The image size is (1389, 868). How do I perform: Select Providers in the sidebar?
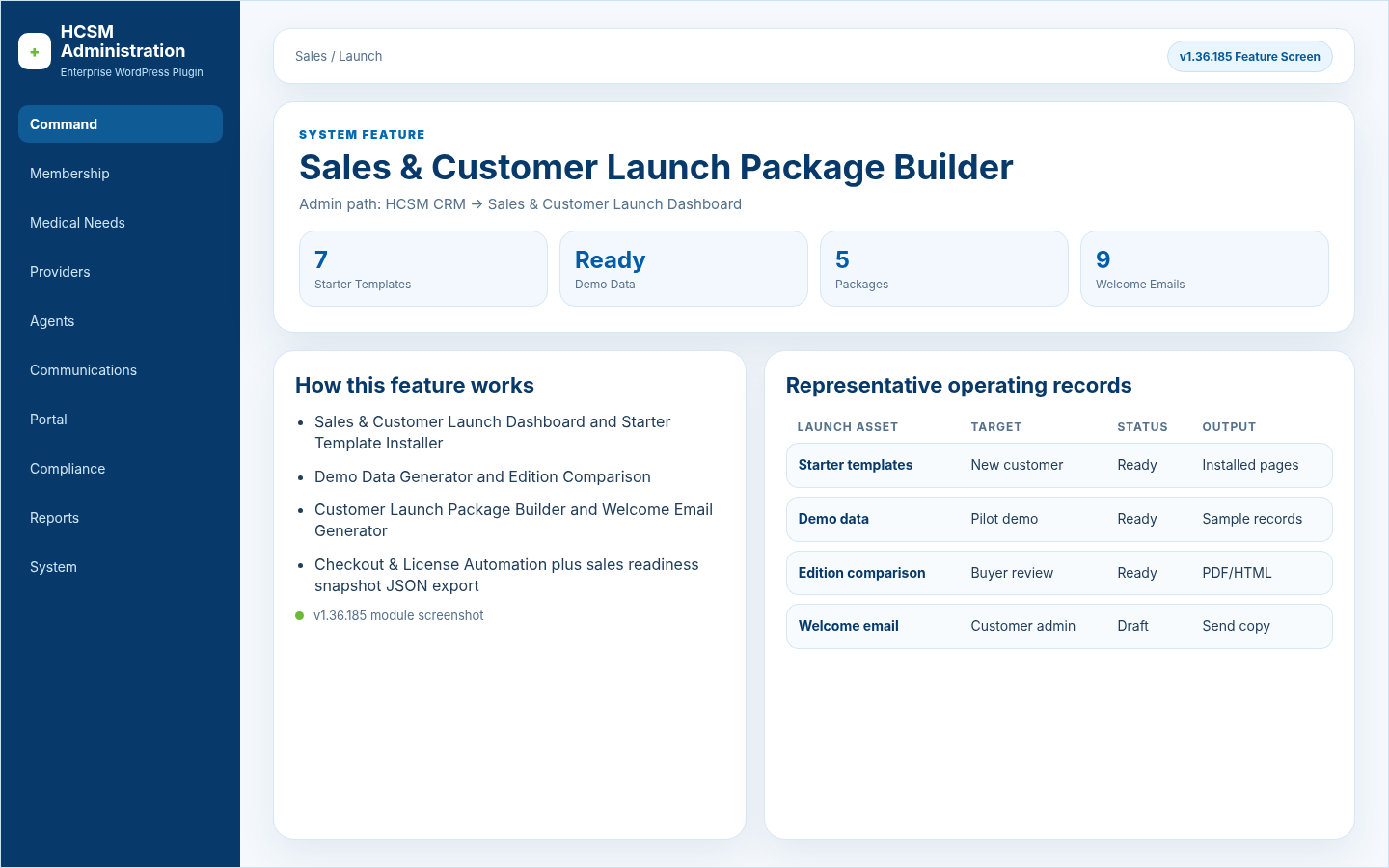[x=121, y=272]
